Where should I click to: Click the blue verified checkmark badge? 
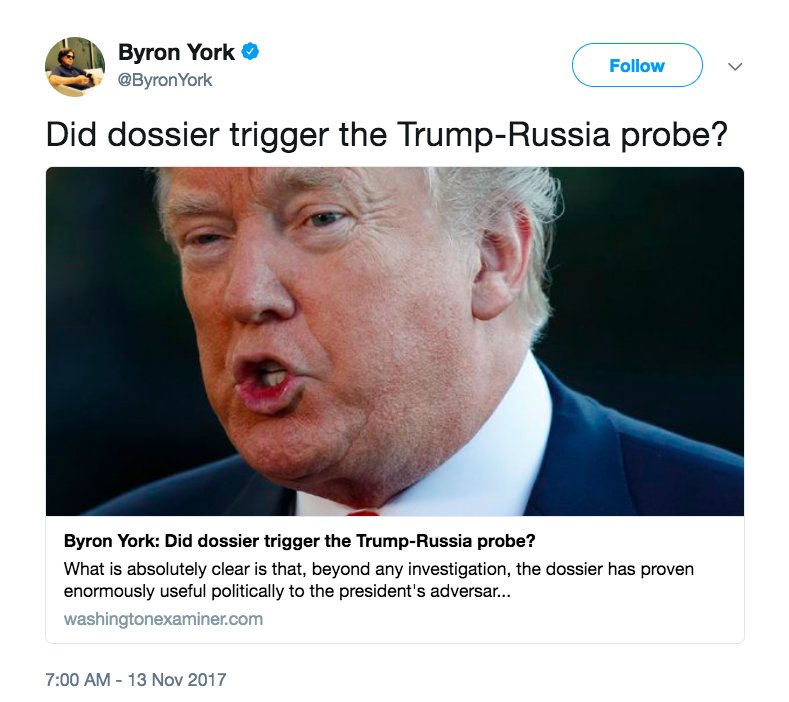[251, 52]
